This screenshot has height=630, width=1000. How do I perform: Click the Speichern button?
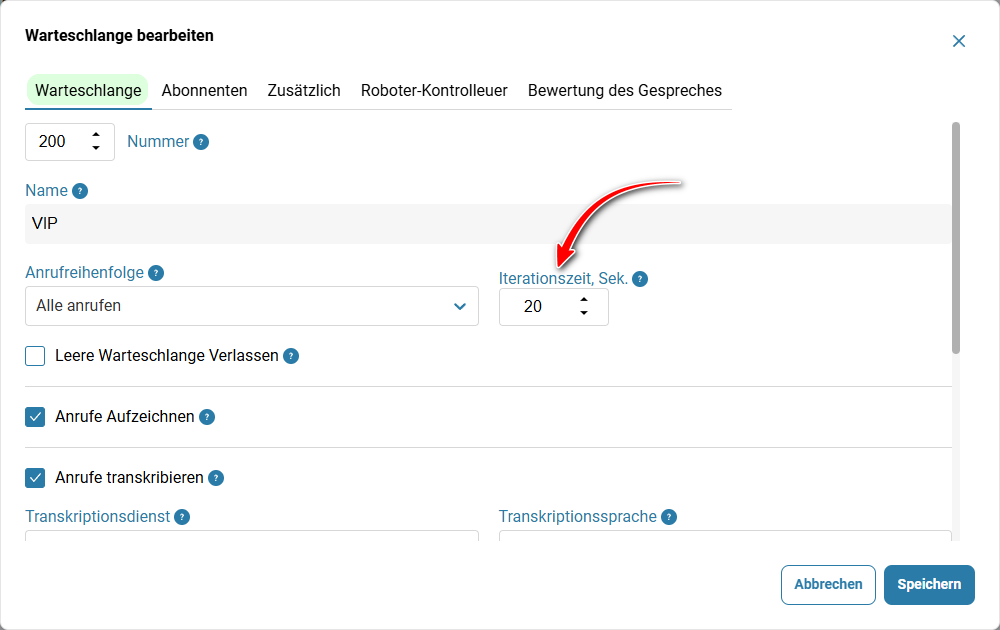929,585
